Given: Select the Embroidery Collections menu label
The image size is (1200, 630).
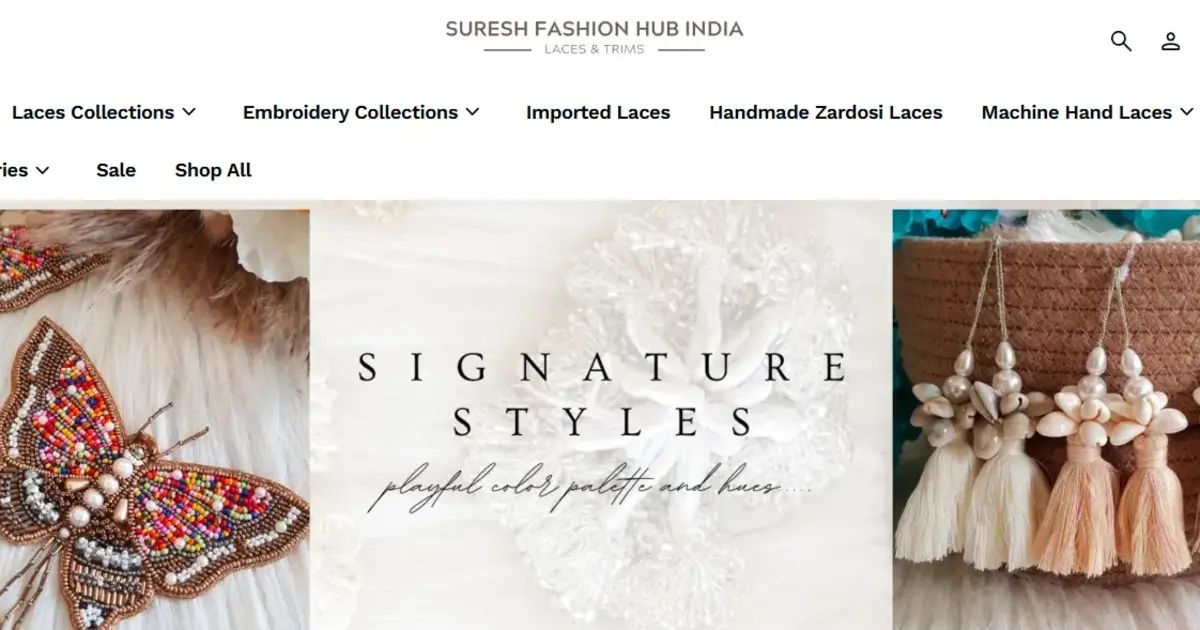Looking at the screenshot, I should pyautogui.click(x=350, y=113).
